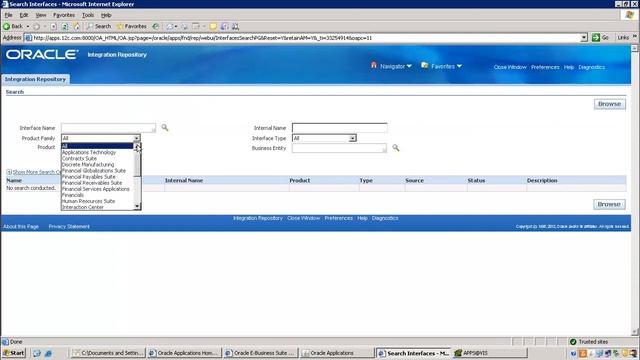640x360 pixels.
Task: Click the Name column header
Action: [x=14, y=180]
